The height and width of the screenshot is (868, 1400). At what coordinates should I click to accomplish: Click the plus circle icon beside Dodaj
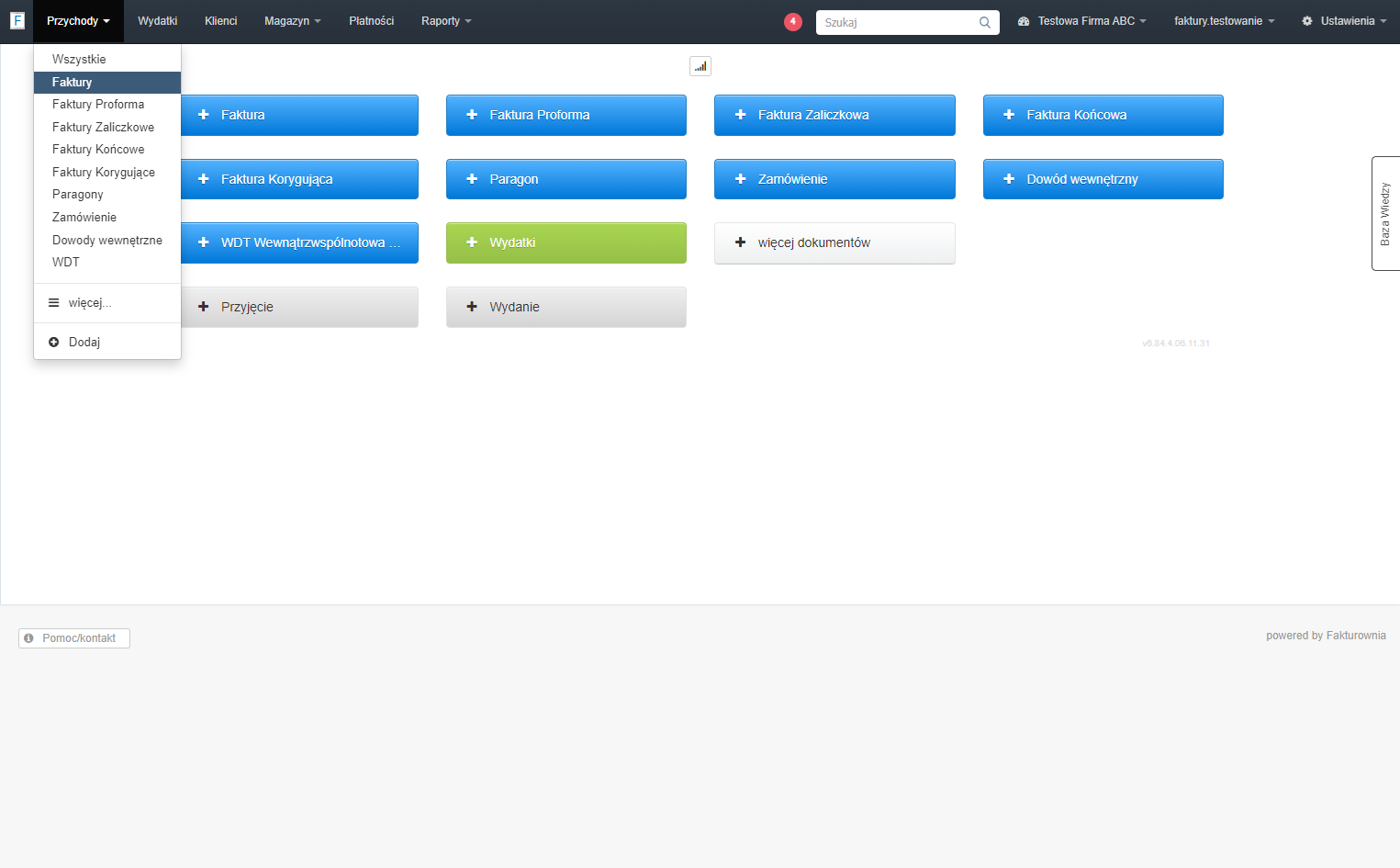pyautogui.click(x=54, y=342)
